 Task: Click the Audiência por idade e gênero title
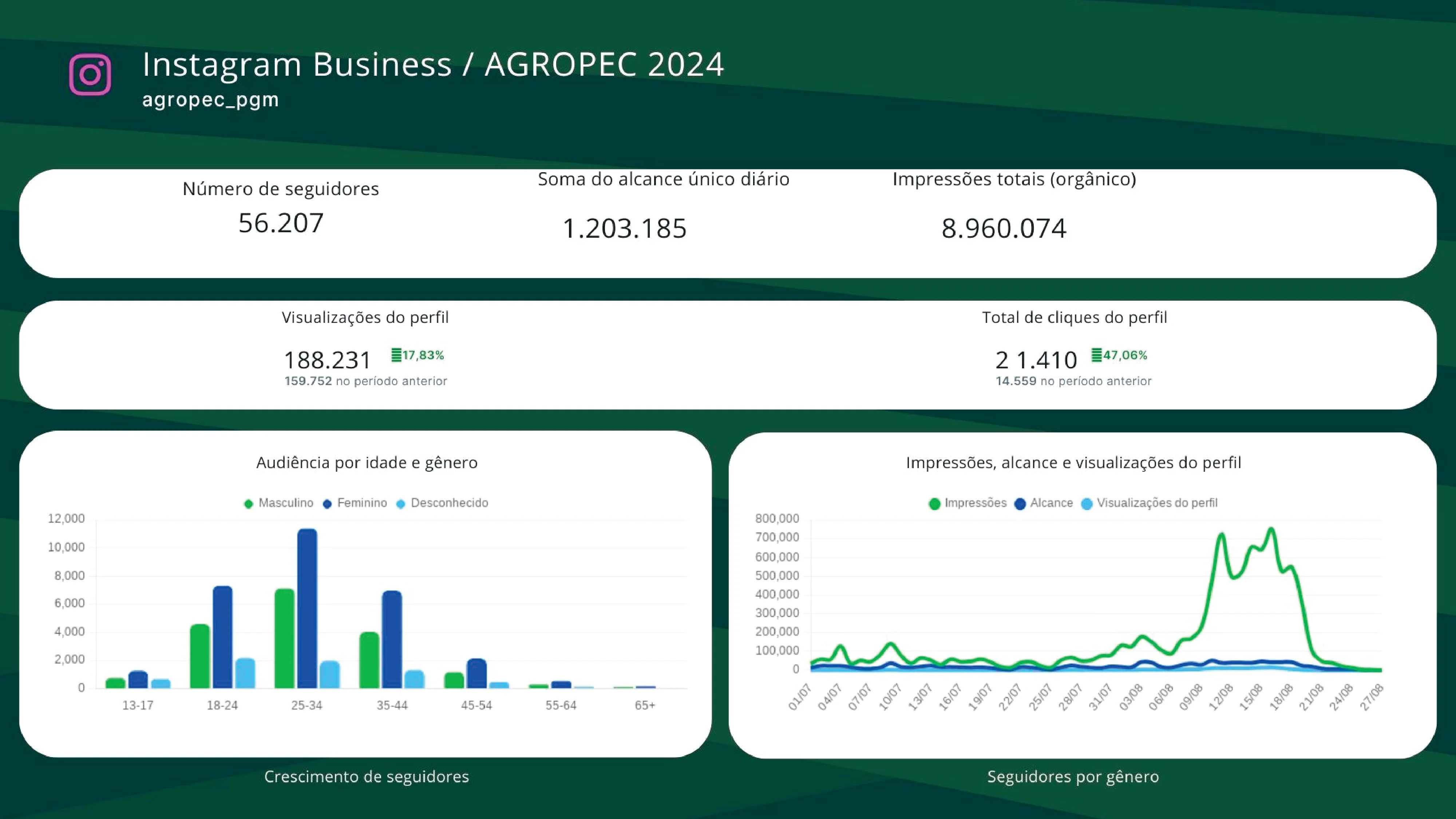click(367, 463)
